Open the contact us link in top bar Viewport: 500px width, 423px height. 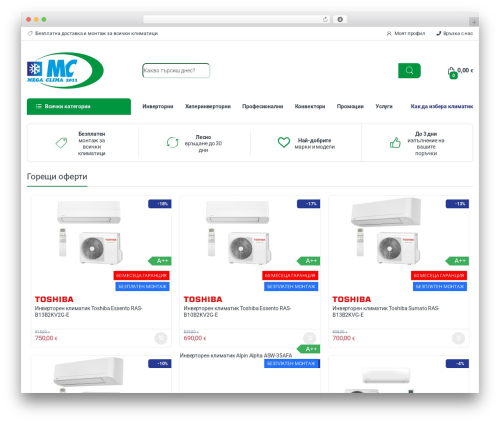[458, 33]
